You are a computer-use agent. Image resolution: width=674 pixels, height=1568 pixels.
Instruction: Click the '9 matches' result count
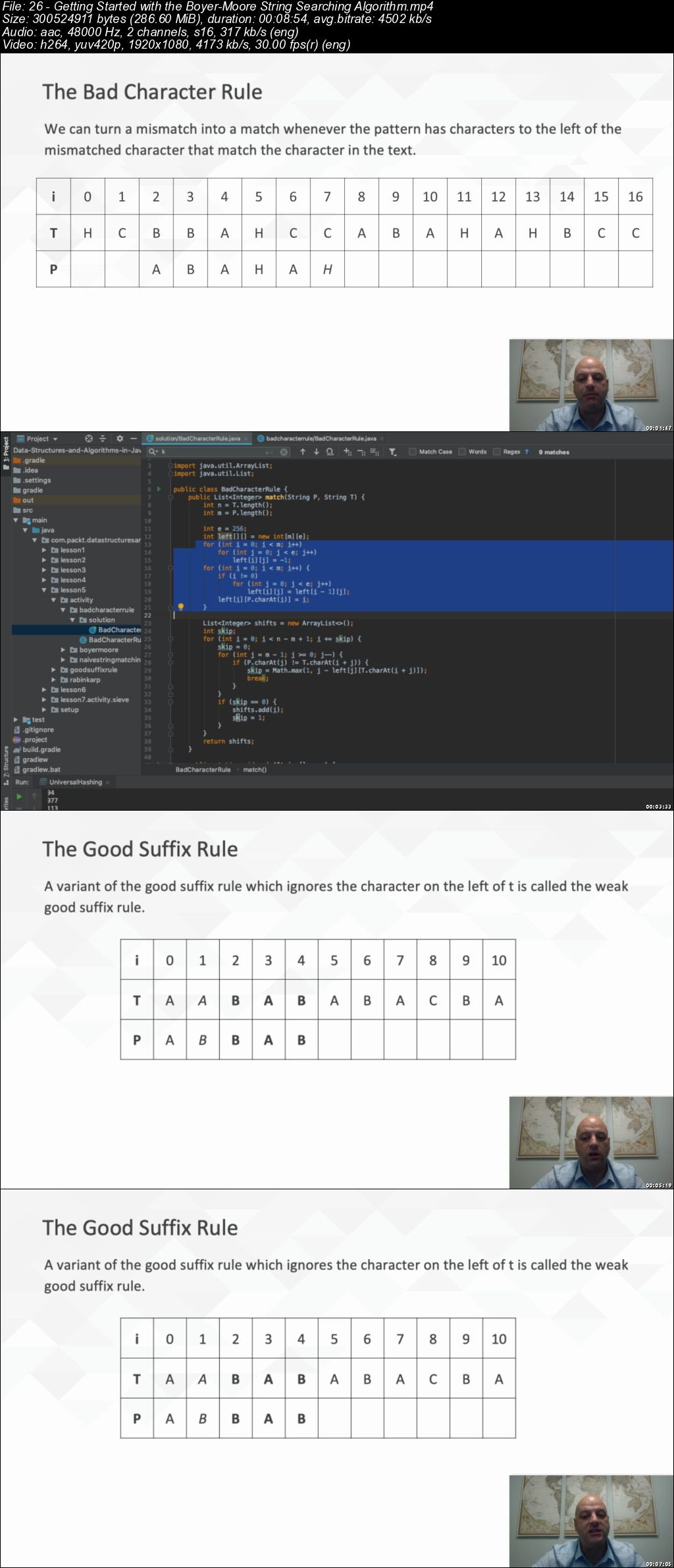[554, 452]
